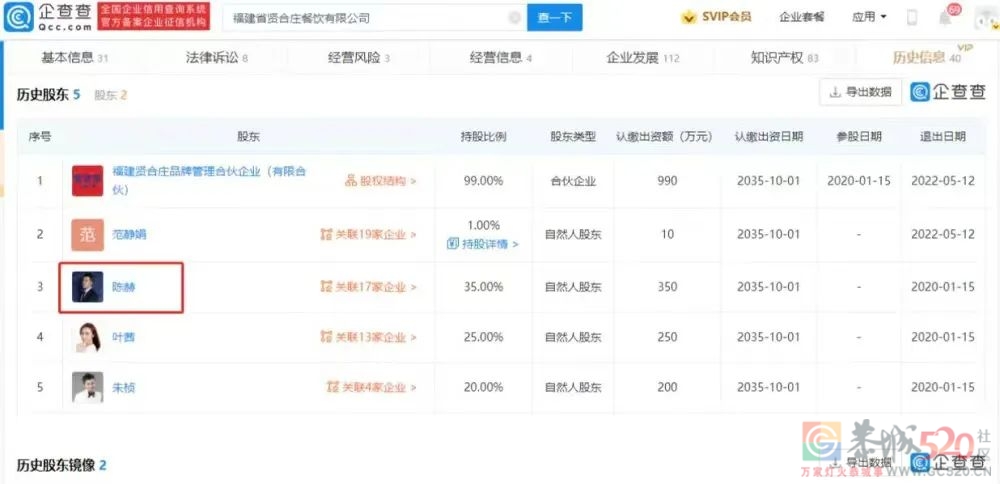
Task: Switch to the 历史信息 tab
Action: [x=927, y=58]
